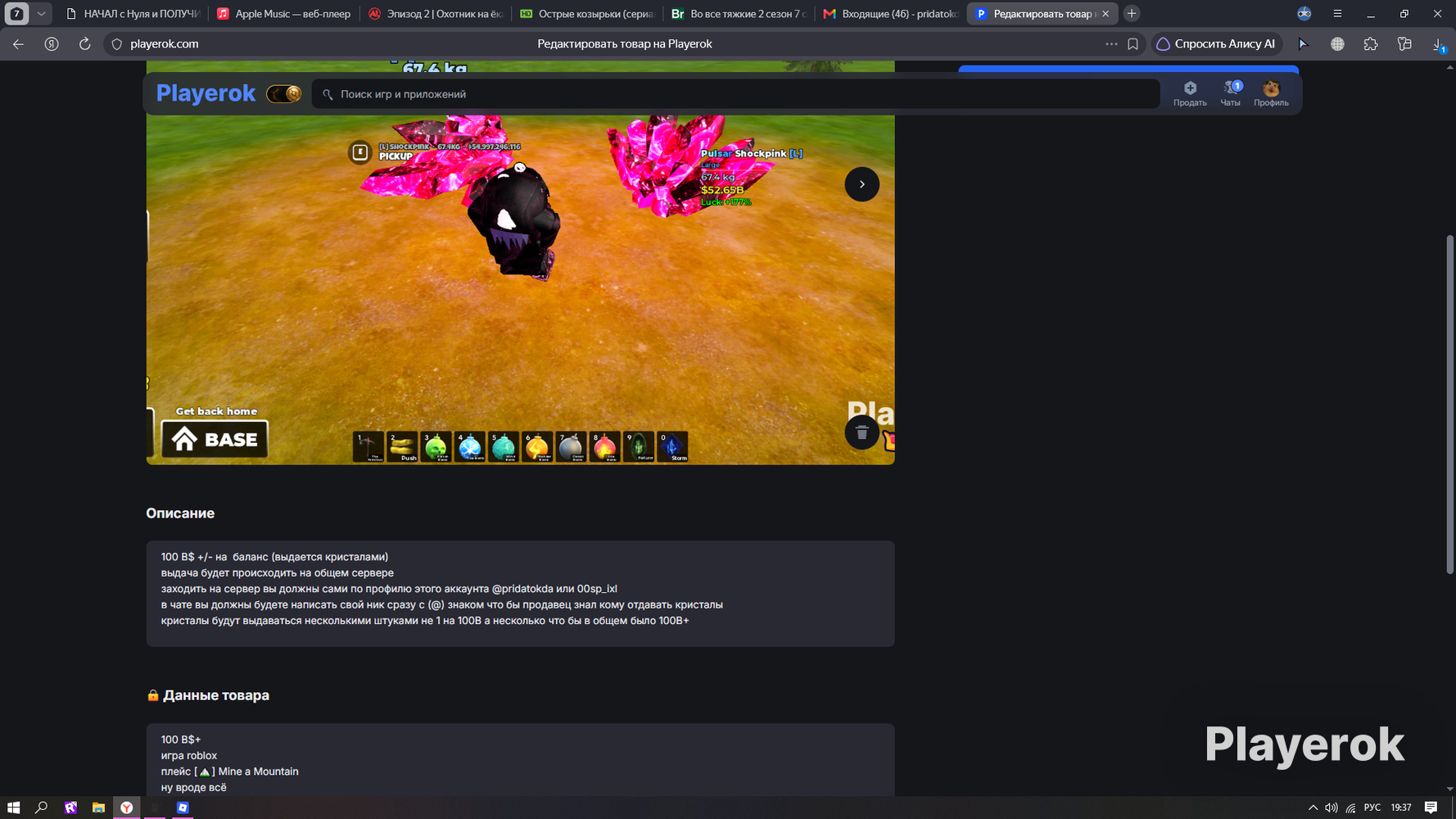
Task: Open the volume control in system tray
Action: pyautogui.click(x=1332, y=808)
